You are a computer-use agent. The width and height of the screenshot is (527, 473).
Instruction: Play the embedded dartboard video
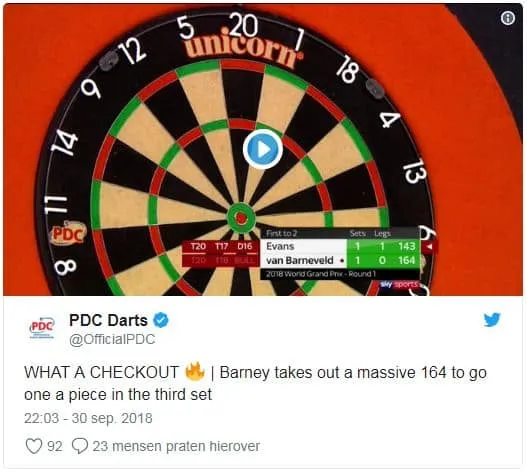[x=263, y=149]
